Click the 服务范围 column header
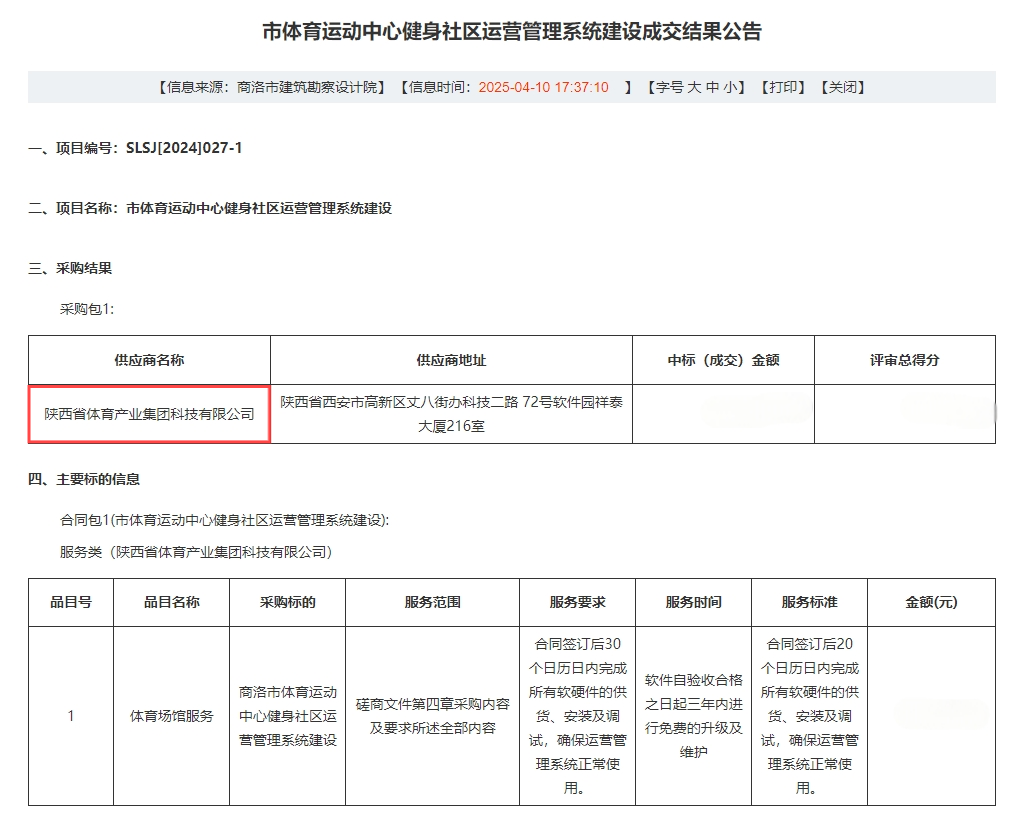Viewport: 1018px width, 832px height. tap(432, 602)
